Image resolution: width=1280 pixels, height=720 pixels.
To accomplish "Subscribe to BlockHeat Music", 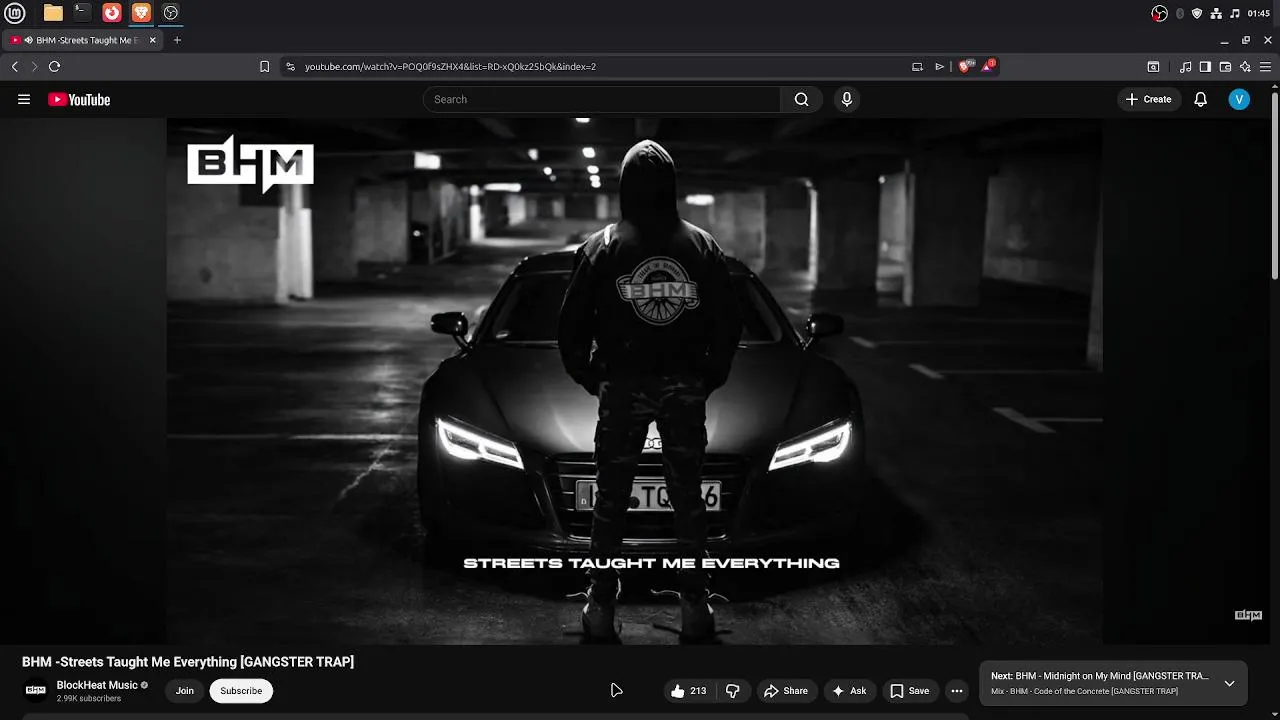I will click(241, 691).
